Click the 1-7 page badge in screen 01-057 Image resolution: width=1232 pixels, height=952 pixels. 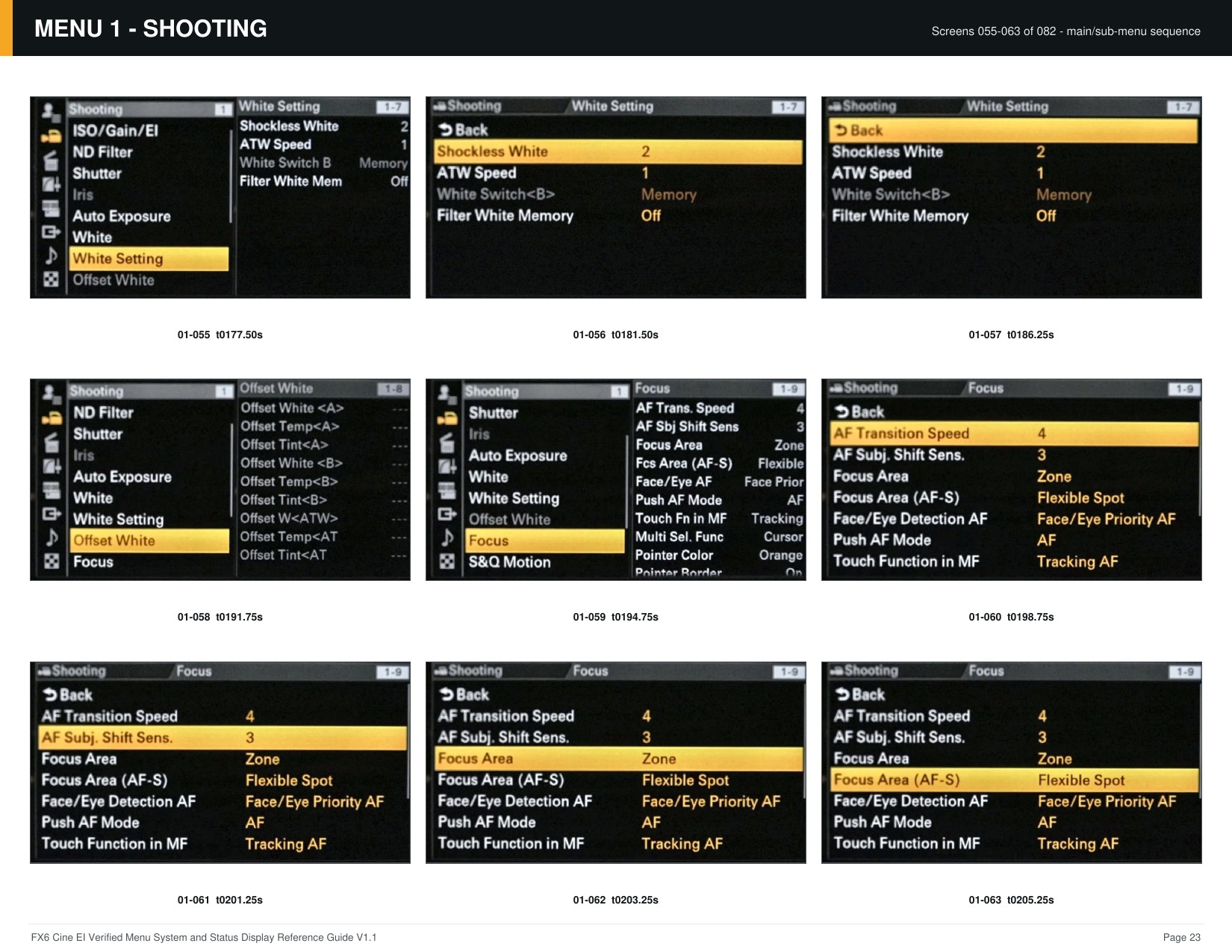click(x=1183, y=107)
